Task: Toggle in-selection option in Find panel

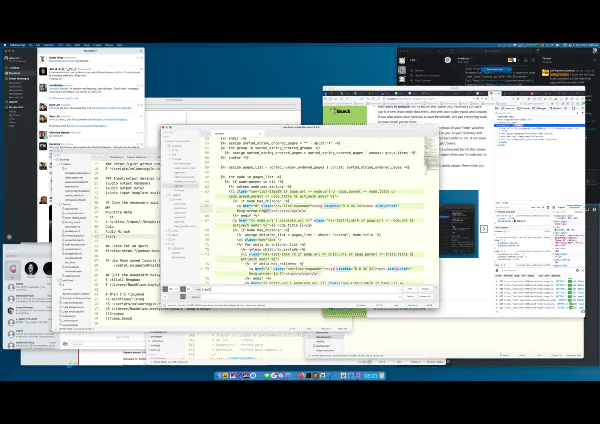Action: point(188,289)
